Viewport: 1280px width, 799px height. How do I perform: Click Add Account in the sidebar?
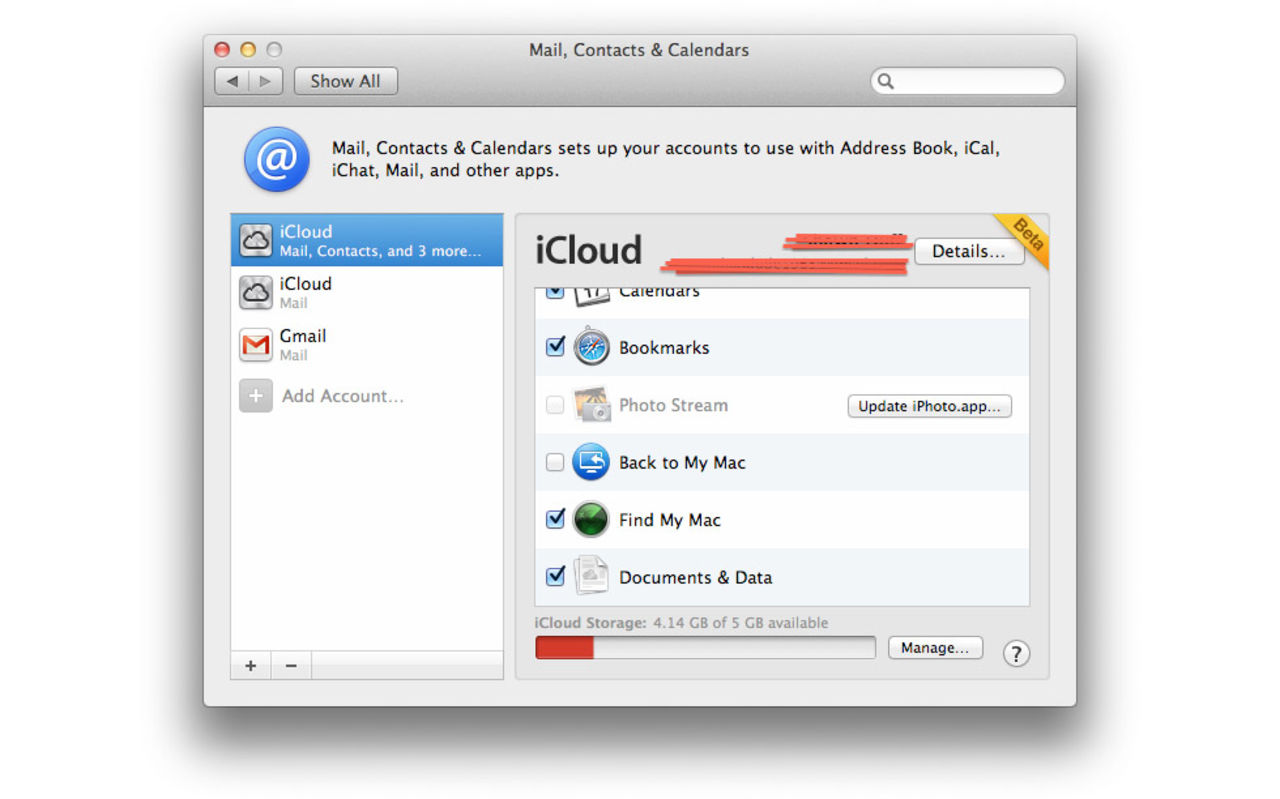pos(343,396)
